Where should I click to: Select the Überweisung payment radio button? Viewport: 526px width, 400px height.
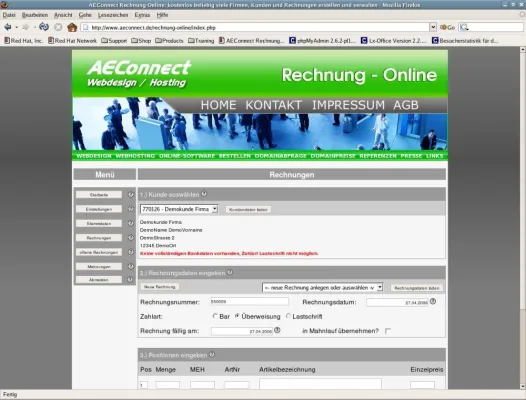pos(237,316)
